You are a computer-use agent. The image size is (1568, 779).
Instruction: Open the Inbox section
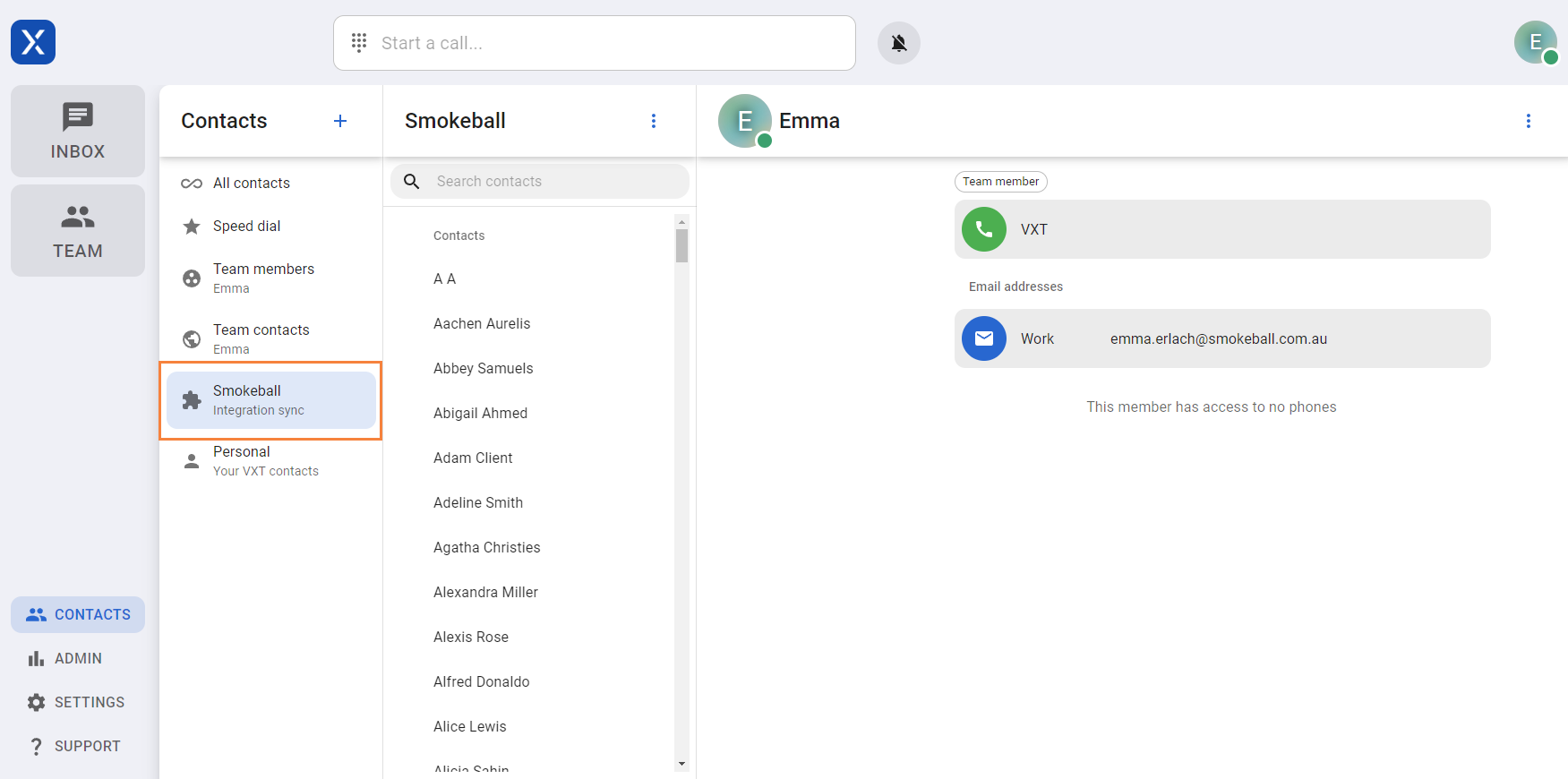click(78, 131)
